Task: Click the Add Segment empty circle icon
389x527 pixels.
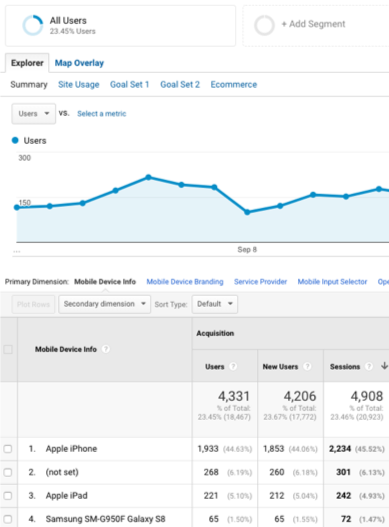Action: pyautogui.click(x=264, y=25)
